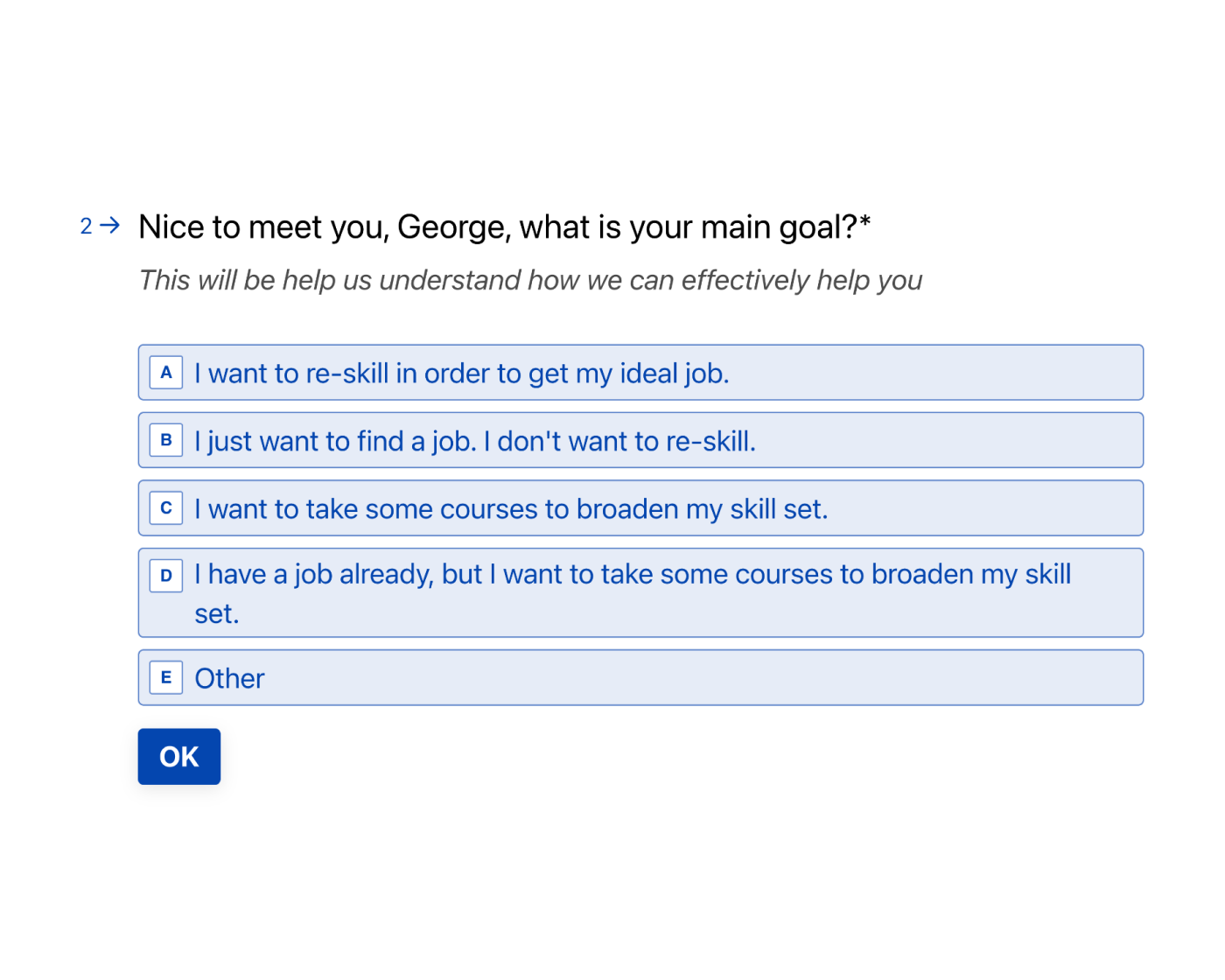This screenshot has width=1225, height=980.
Task: Click the blue arrow beside question number
Action: click(x=110, y=226)
